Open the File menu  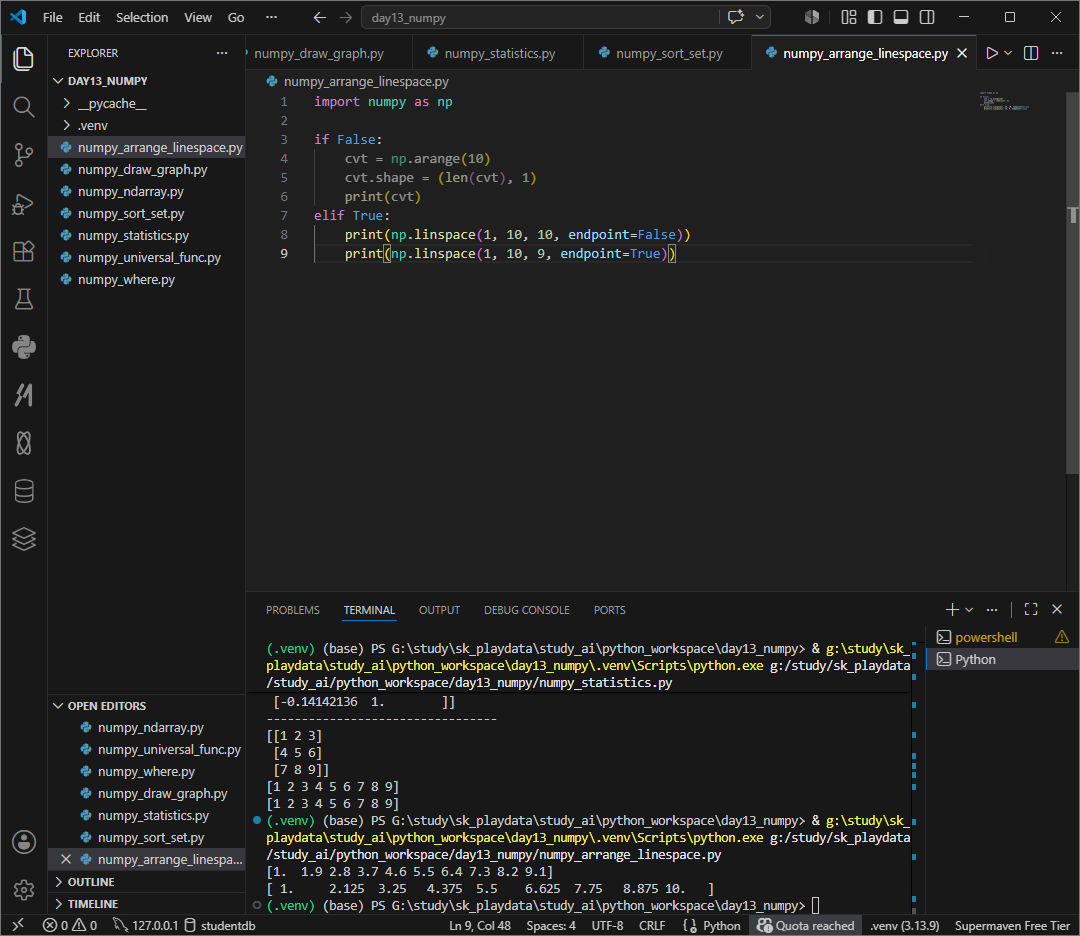(52, 17)
